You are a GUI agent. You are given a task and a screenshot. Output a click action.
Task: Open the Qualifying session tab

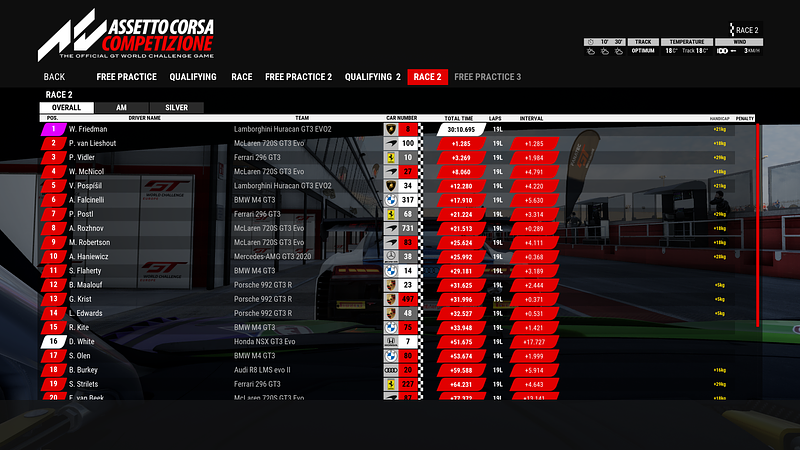coord(193,77)
